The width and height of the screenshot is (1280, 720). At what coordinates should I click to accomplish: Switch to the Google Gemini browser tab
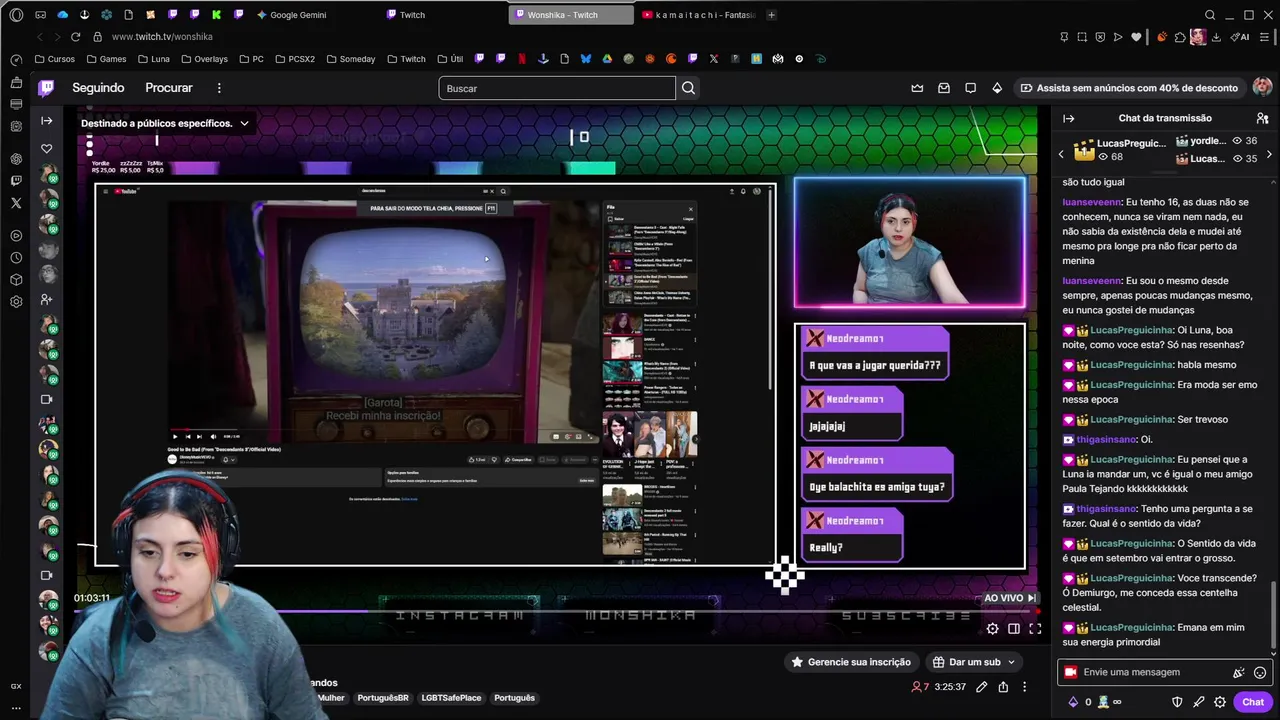click(297, 15)
